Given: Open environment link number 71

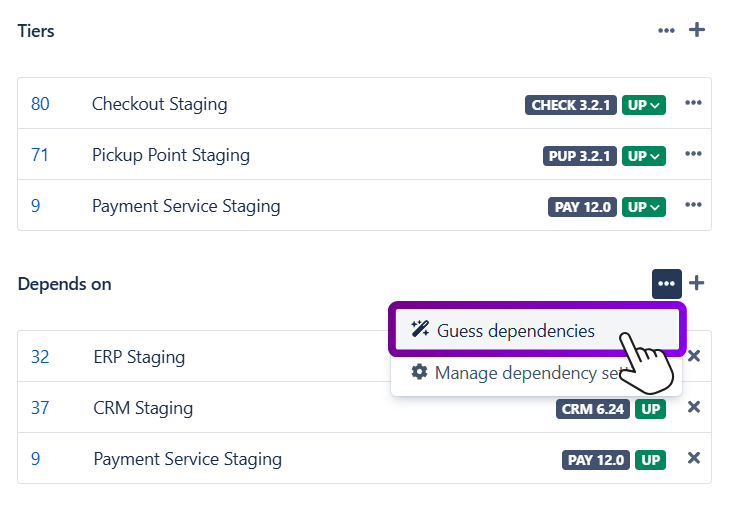Looking at the screenshot, I should coord(40,155).
